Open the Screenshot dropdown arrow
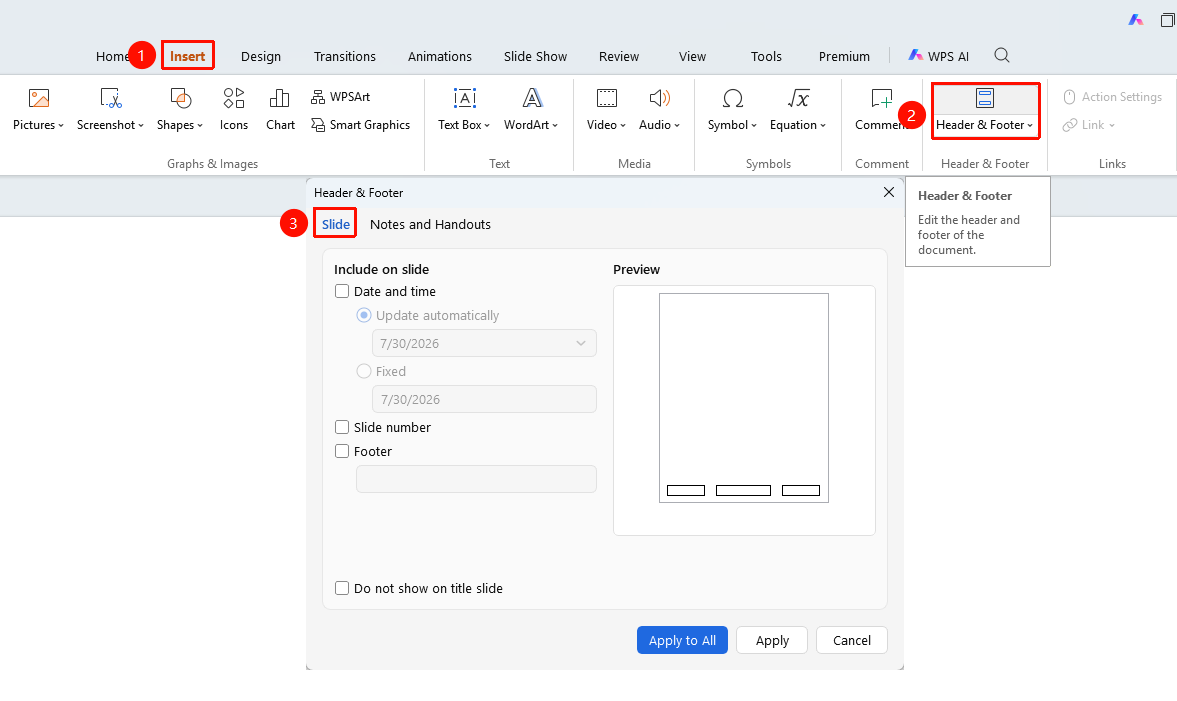 (x=141, y=125)
